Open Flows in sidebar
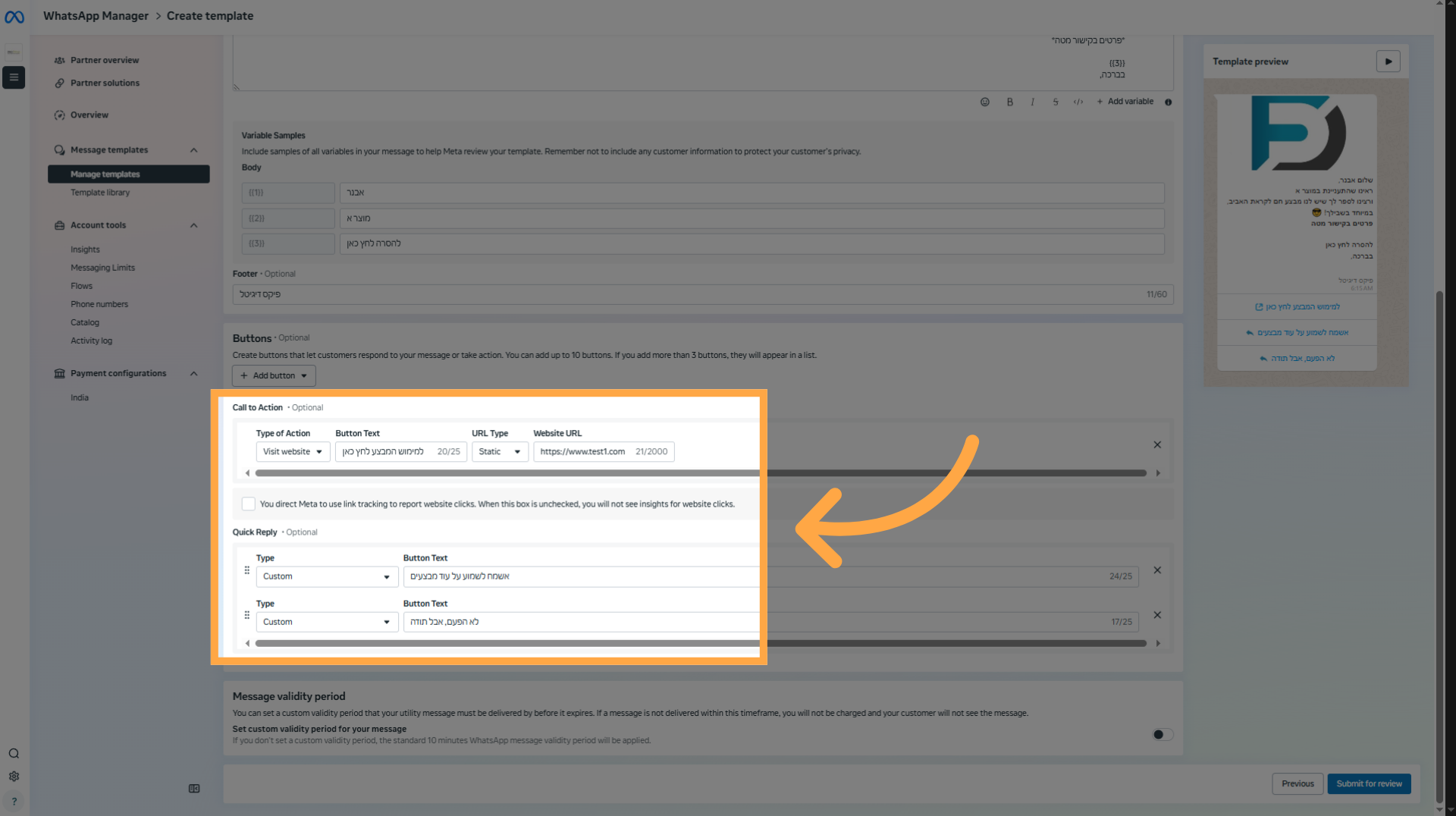1456x816 pixels. (x=81, y=286)
